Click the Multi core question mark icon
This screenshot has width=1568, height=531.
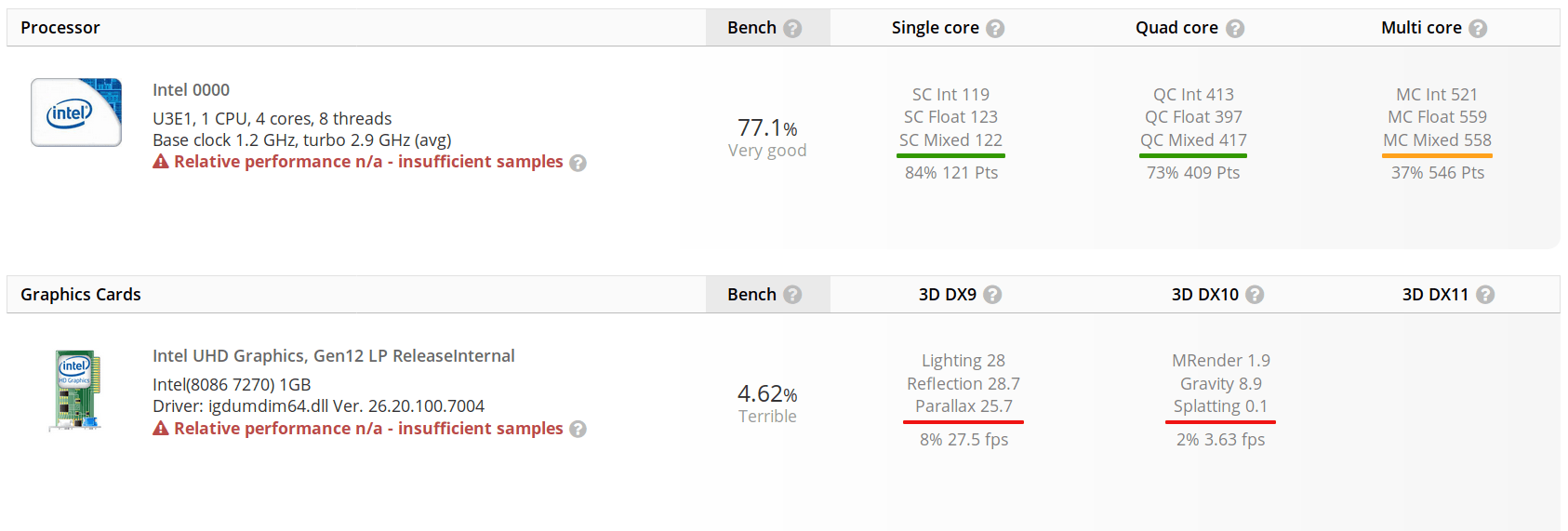pos(1478,28)
